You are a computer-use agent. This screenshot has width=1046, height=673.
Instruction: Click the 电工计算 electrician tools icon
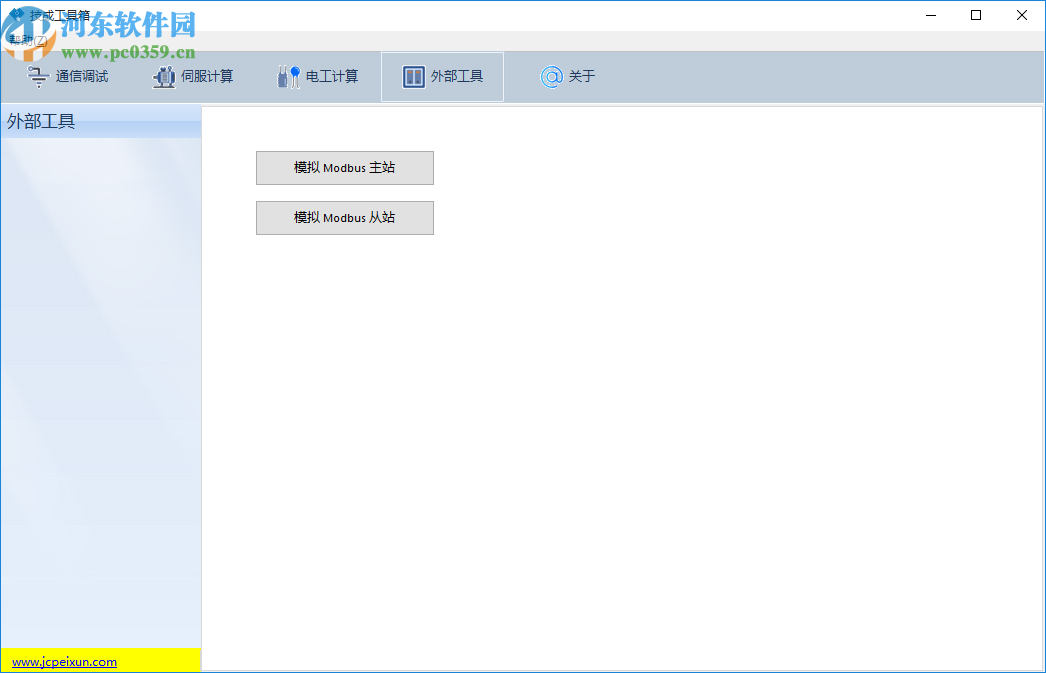click(288, 77)
